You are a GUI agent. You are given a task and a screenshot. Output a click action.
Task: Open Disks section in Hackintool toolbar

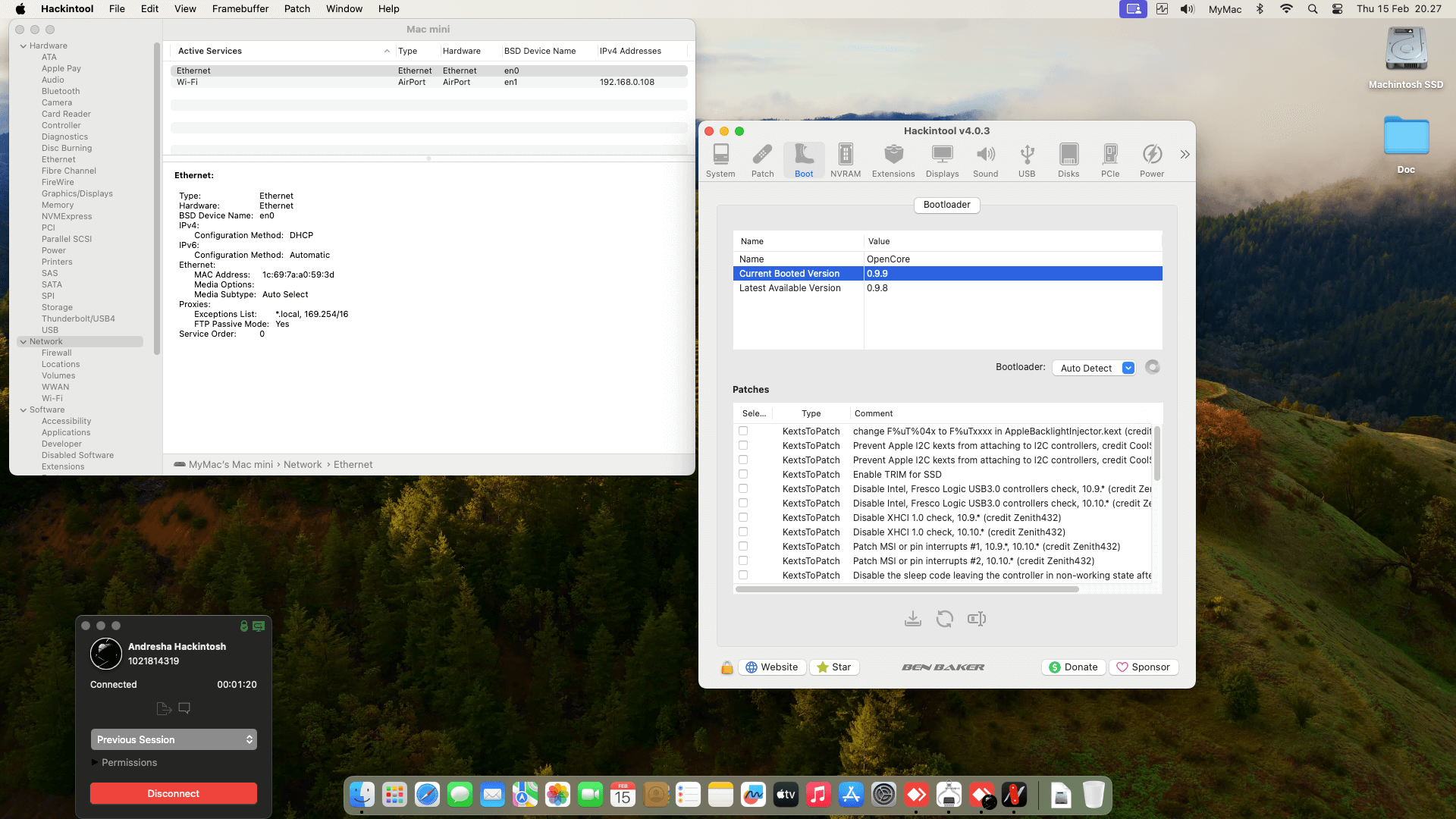point(1068,160)
